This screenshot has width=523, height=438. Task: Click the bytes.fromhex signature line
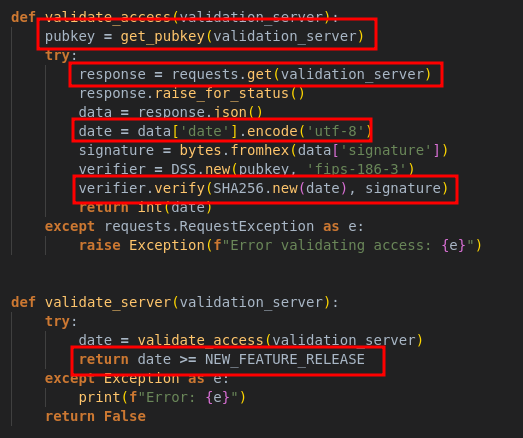point(263,150)
